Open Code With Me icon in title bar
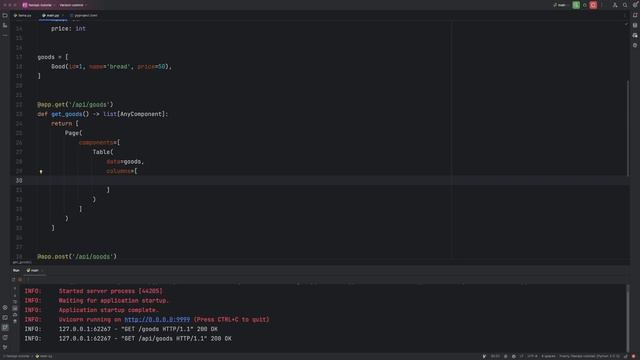Screen dimensions: 640x360 click(615, 5)
